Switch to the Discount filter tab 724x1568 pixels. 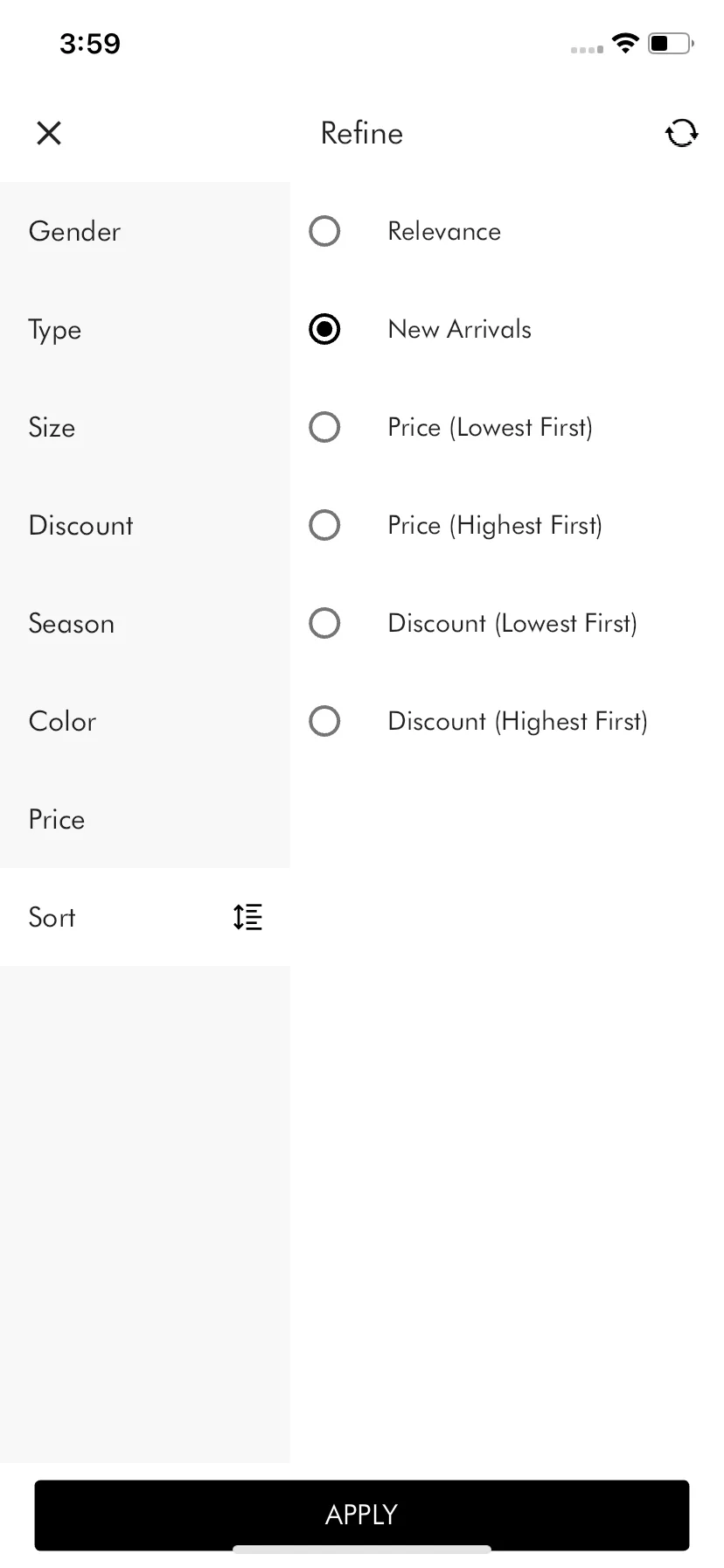tap(145, 525)
